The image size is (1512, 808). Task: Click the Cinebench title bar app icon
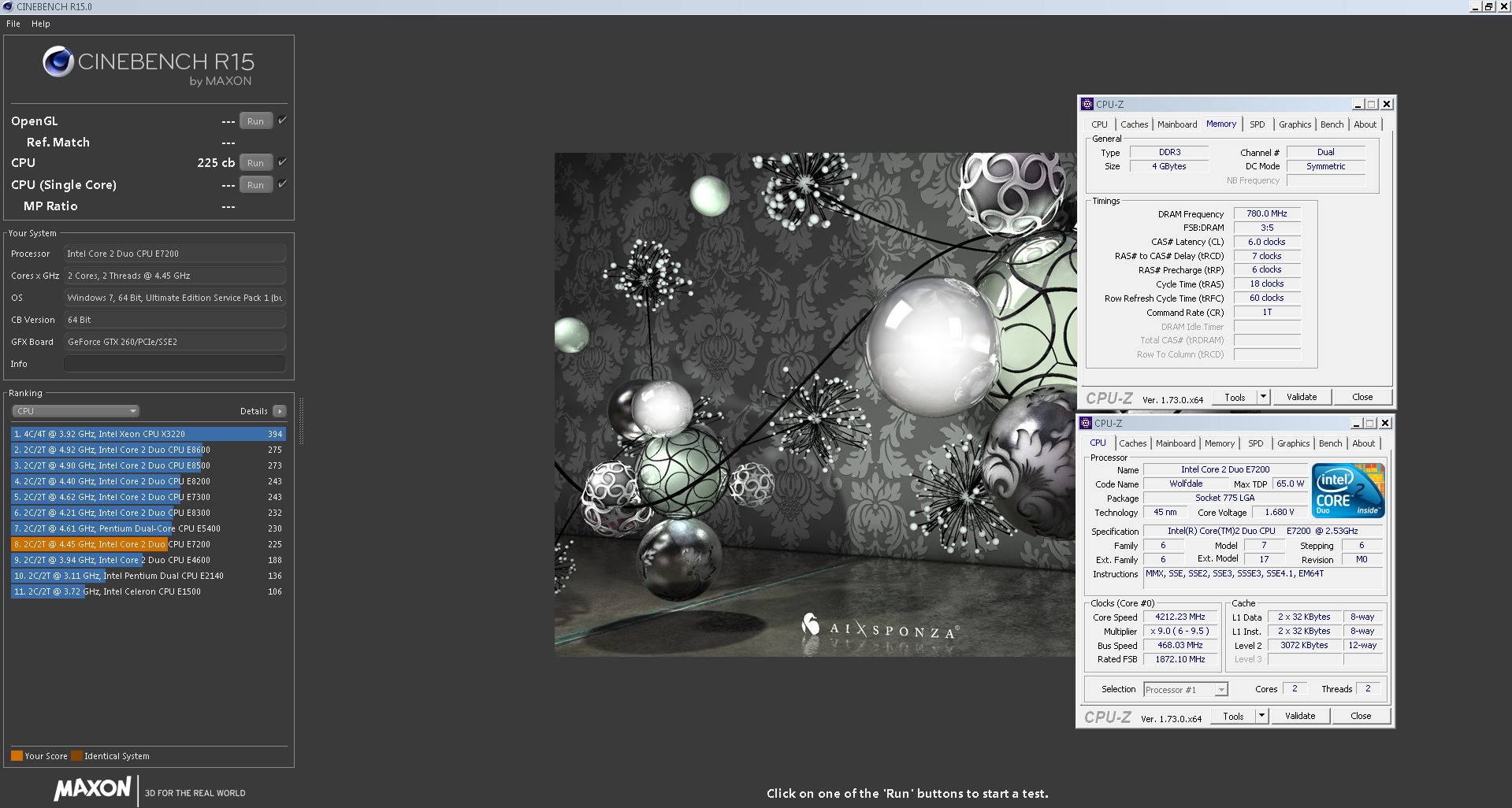[x=8, y=6]
